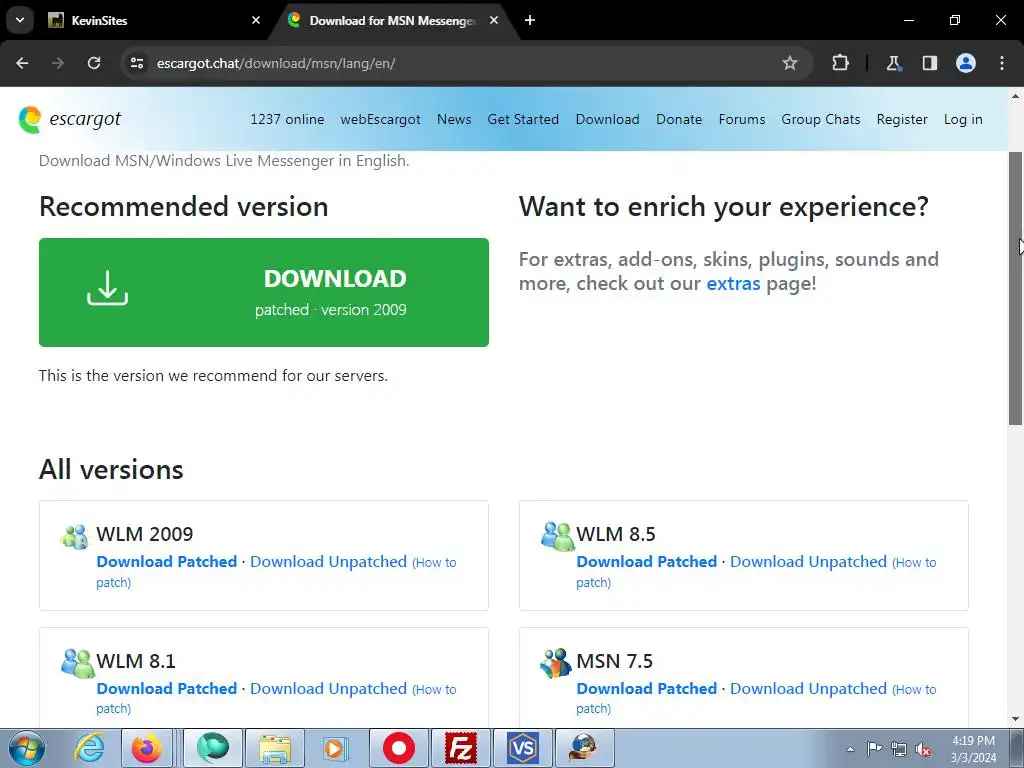
Task: Open the News nav item
Action: click(x=454, y=120)
